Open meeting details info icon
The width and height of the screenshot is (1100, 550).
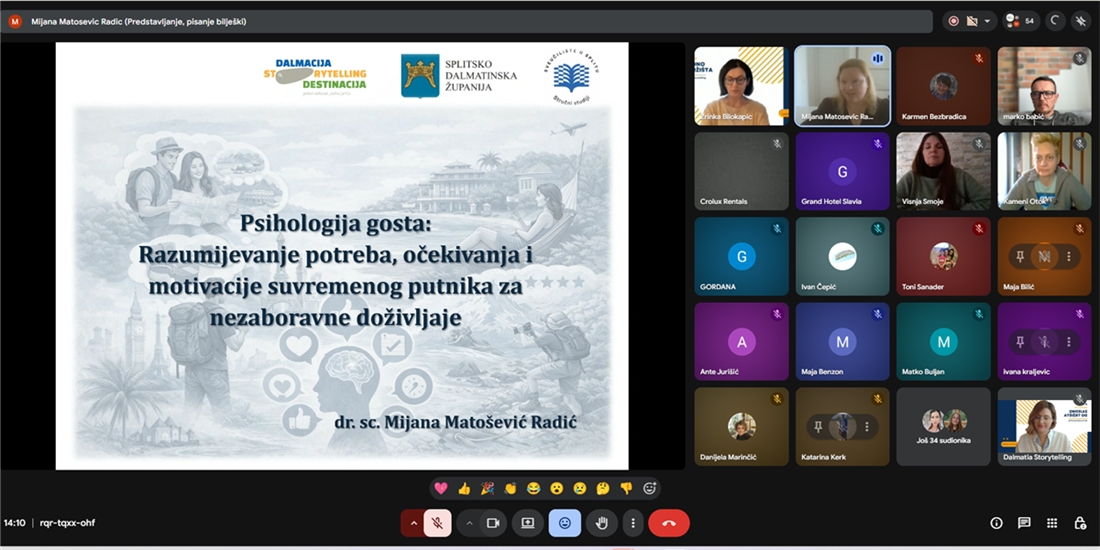click(x=995, y=523)
